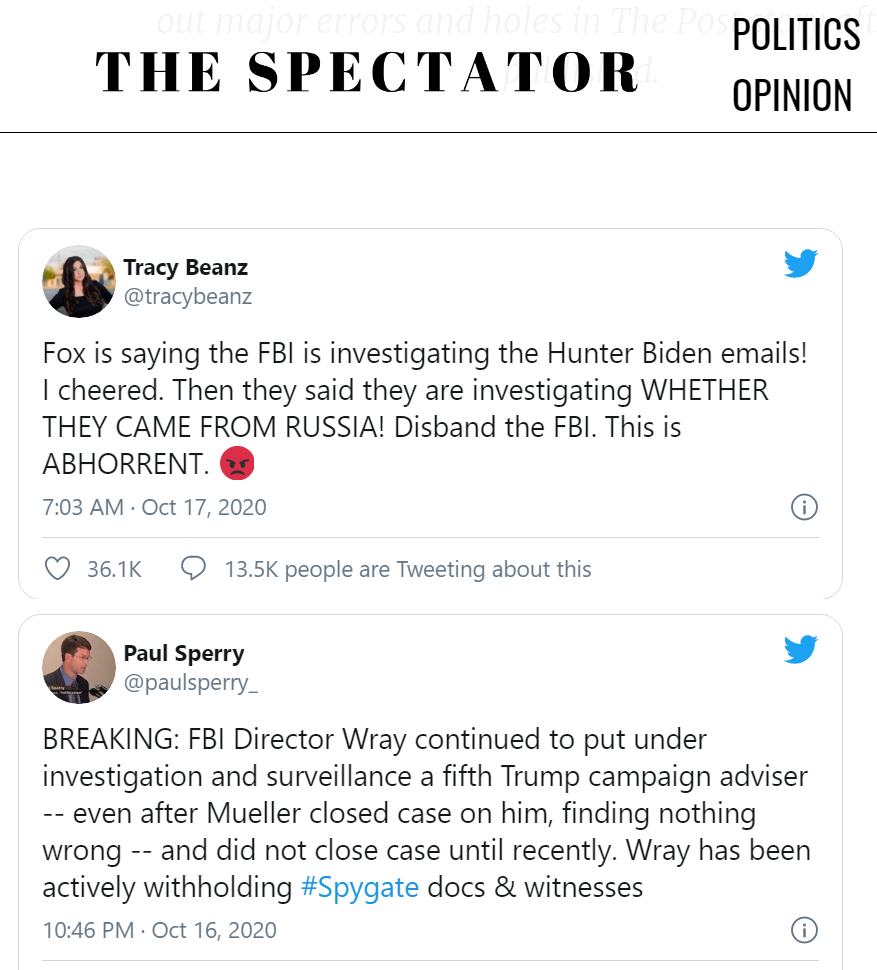Click Twitter bird icon on Paul Sperry tweet
Viewport: 877px width, 970px height.
(800, 650)
